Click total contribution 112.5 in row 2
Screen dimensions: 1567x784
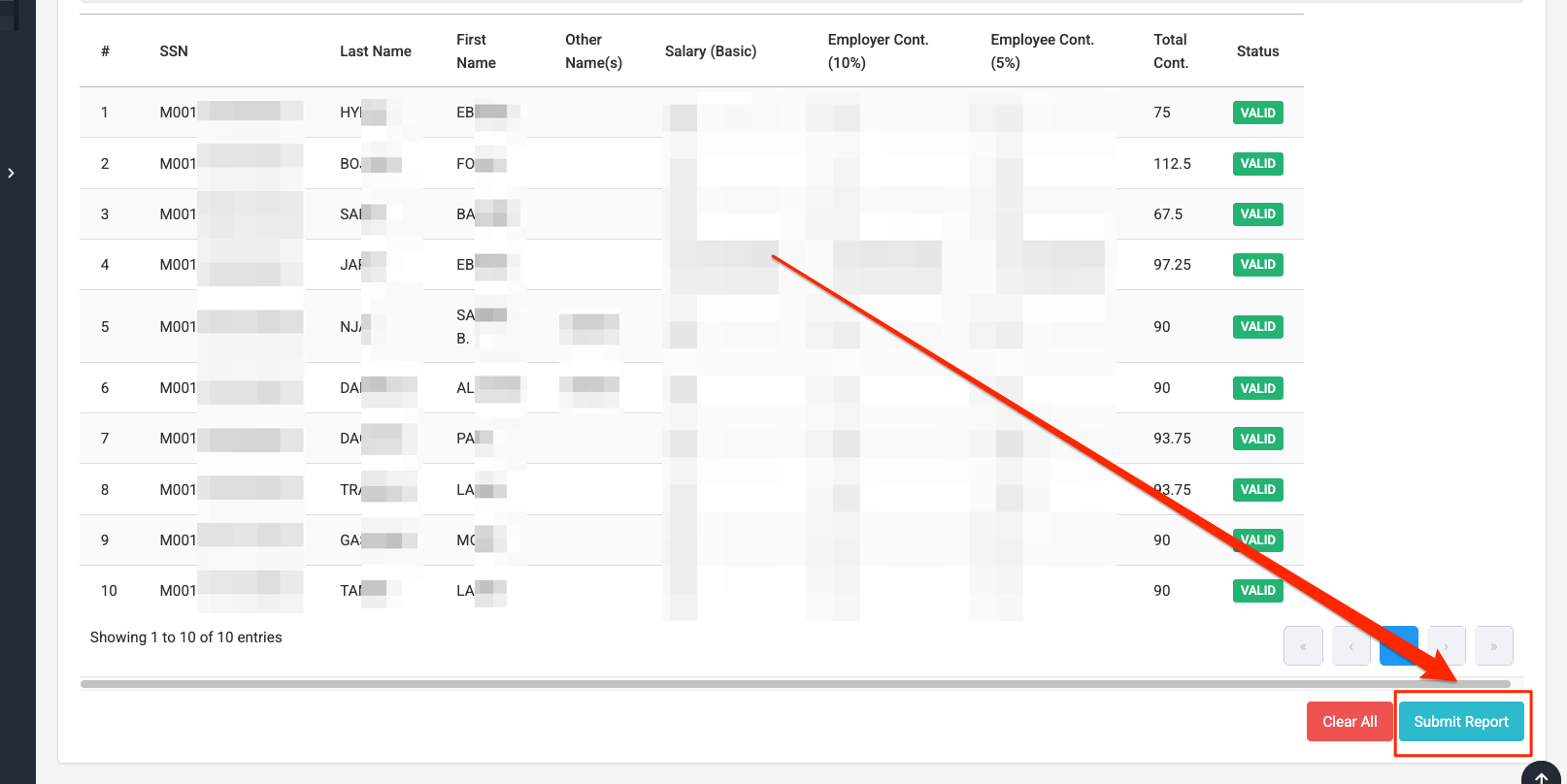[1172, 164]
